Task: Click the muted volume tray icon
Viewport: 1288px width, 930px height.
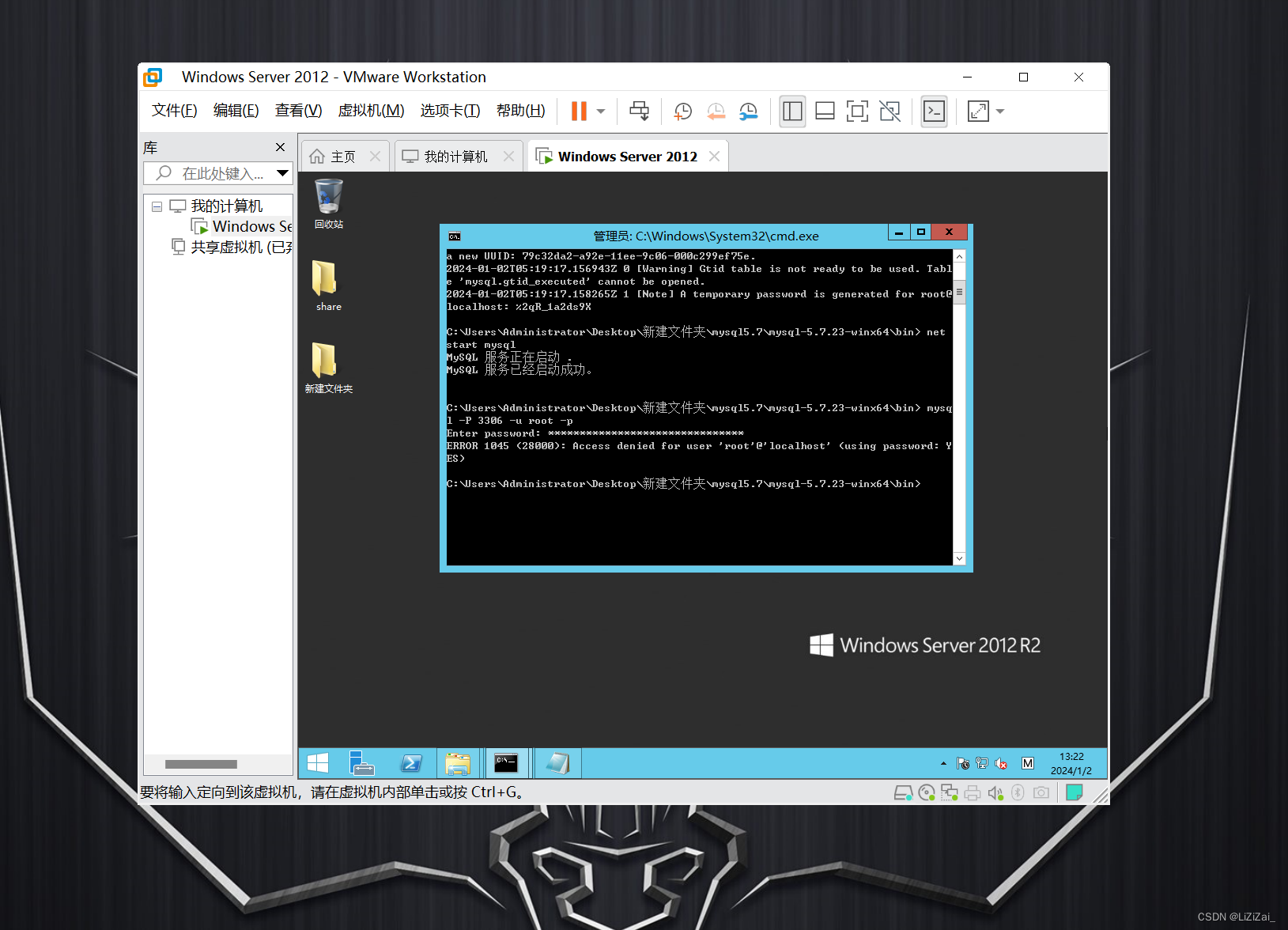Action: (1001, 763)
